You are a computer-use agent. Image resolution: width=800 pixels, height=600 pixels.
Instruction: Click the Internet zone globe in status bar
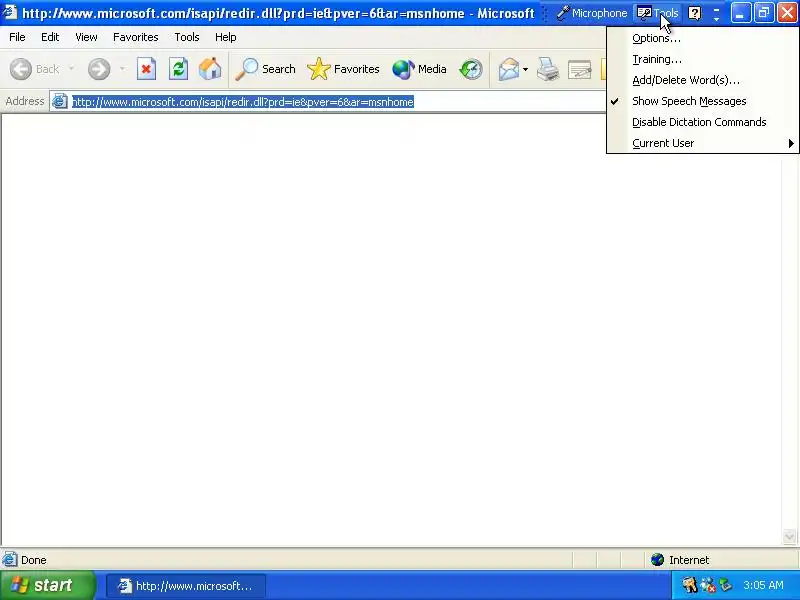658,560
